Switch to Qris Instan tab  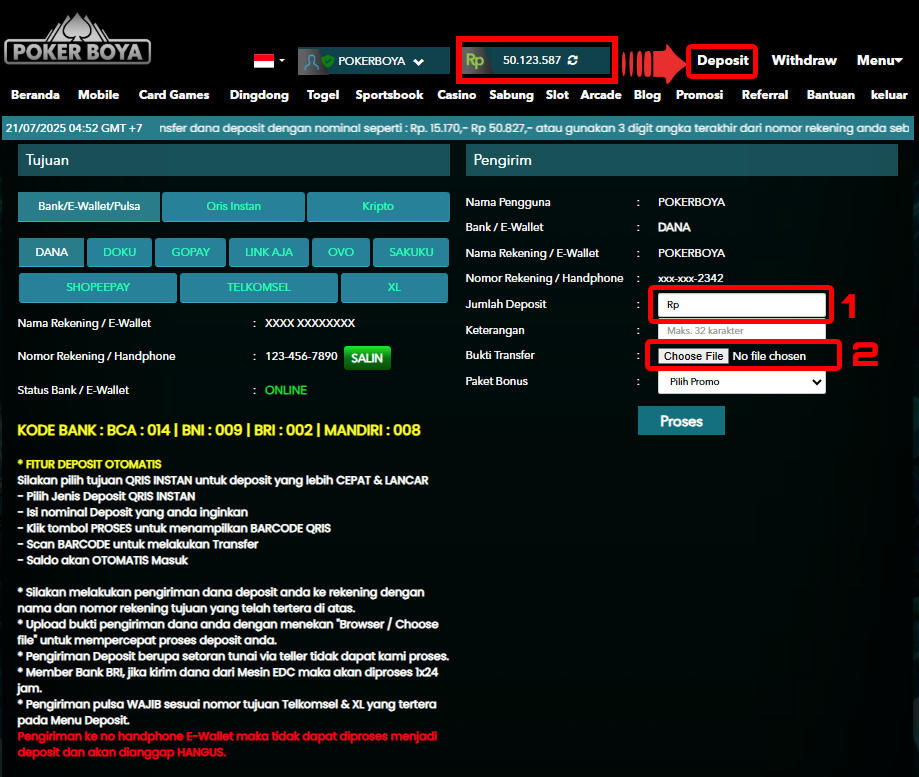click(x=233, y=206)
